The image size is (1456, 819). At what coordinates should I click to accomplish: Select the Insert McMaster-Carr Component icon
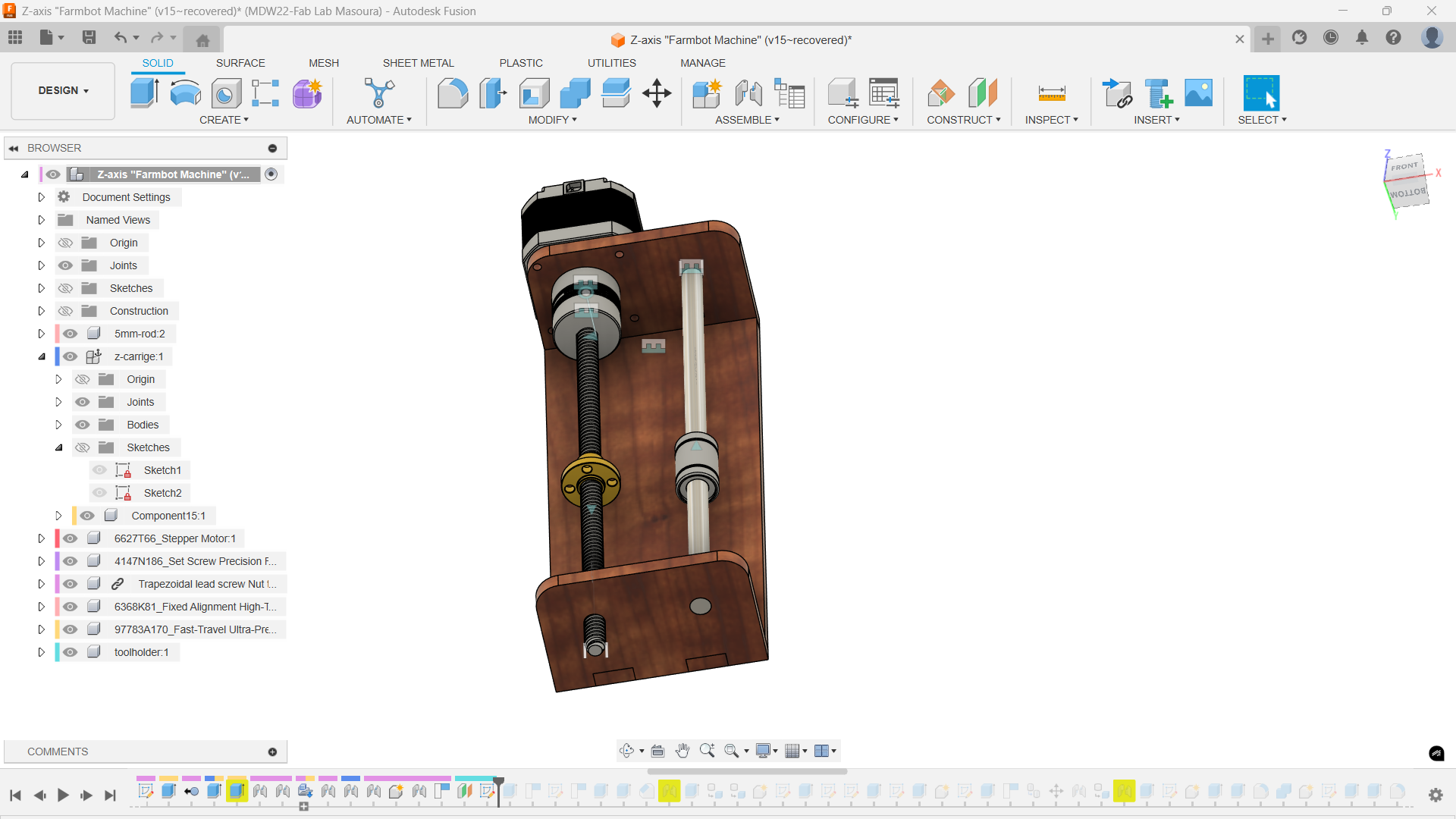click(1158, 93)
